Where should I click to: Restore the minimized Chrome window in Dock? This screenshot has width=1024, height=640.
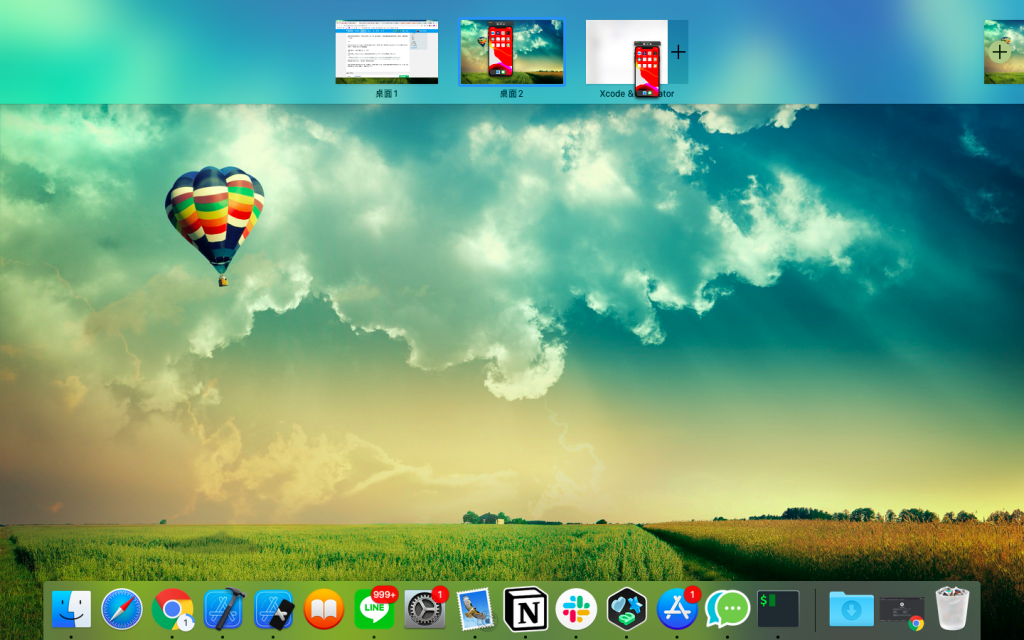[x=902, y=610]
